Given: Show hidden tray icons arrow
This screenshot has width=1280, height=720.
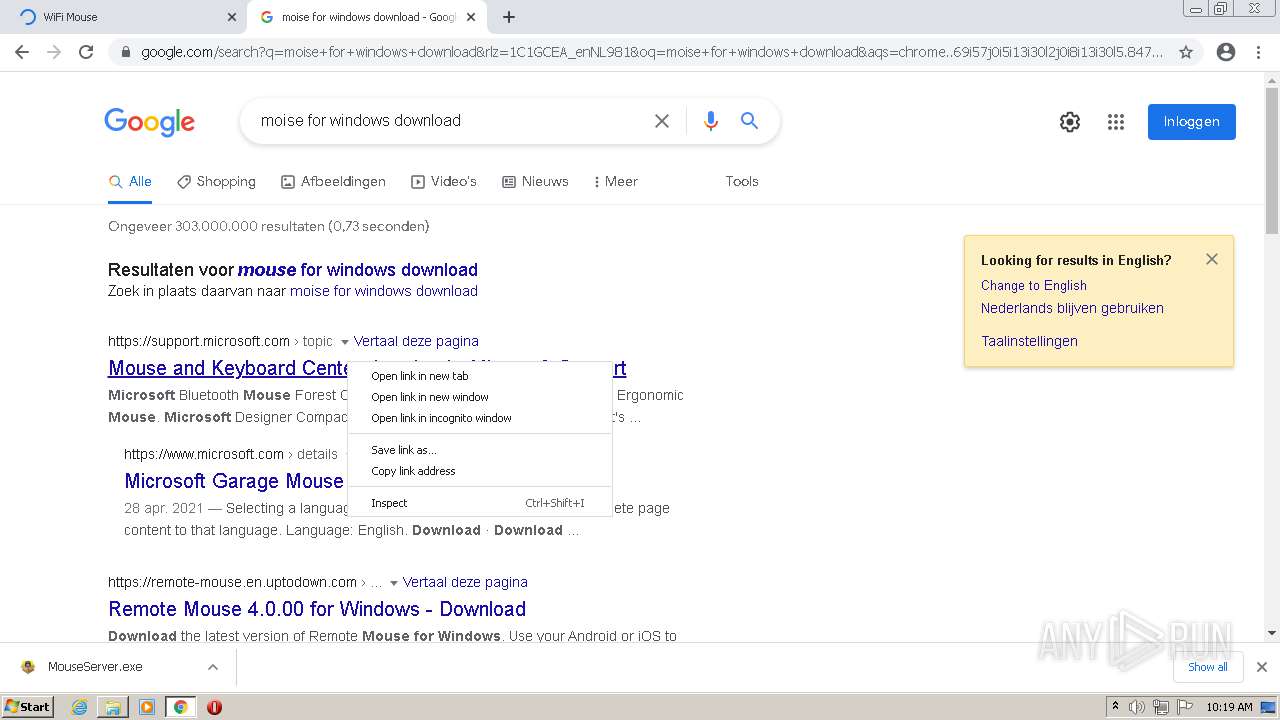Looking at the screenshot, I should (x=1115, y=707).
